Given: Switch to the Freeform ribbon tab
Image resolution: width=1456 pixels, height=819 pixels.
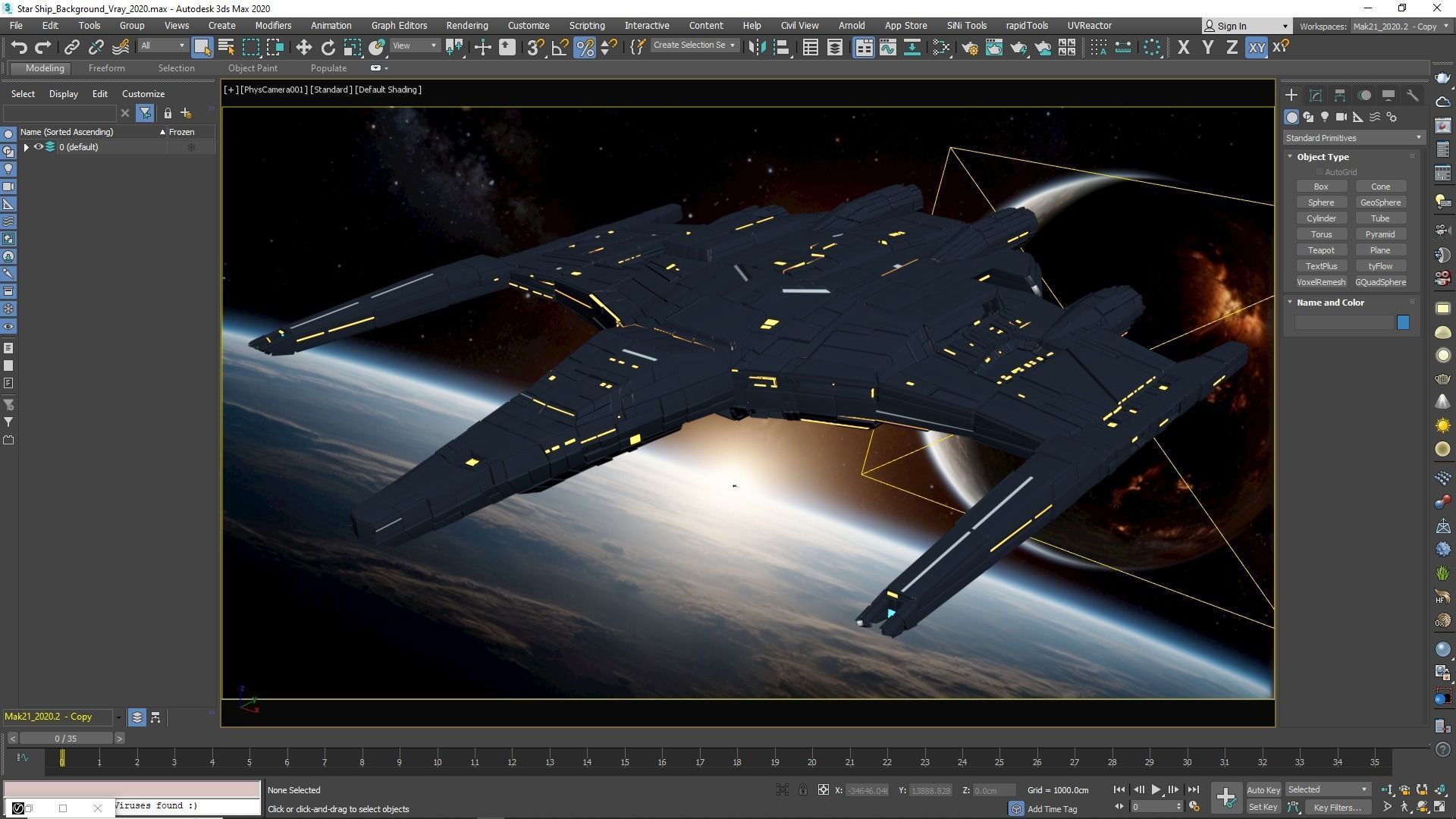Looking at the screenshot, I should point(106,68).
